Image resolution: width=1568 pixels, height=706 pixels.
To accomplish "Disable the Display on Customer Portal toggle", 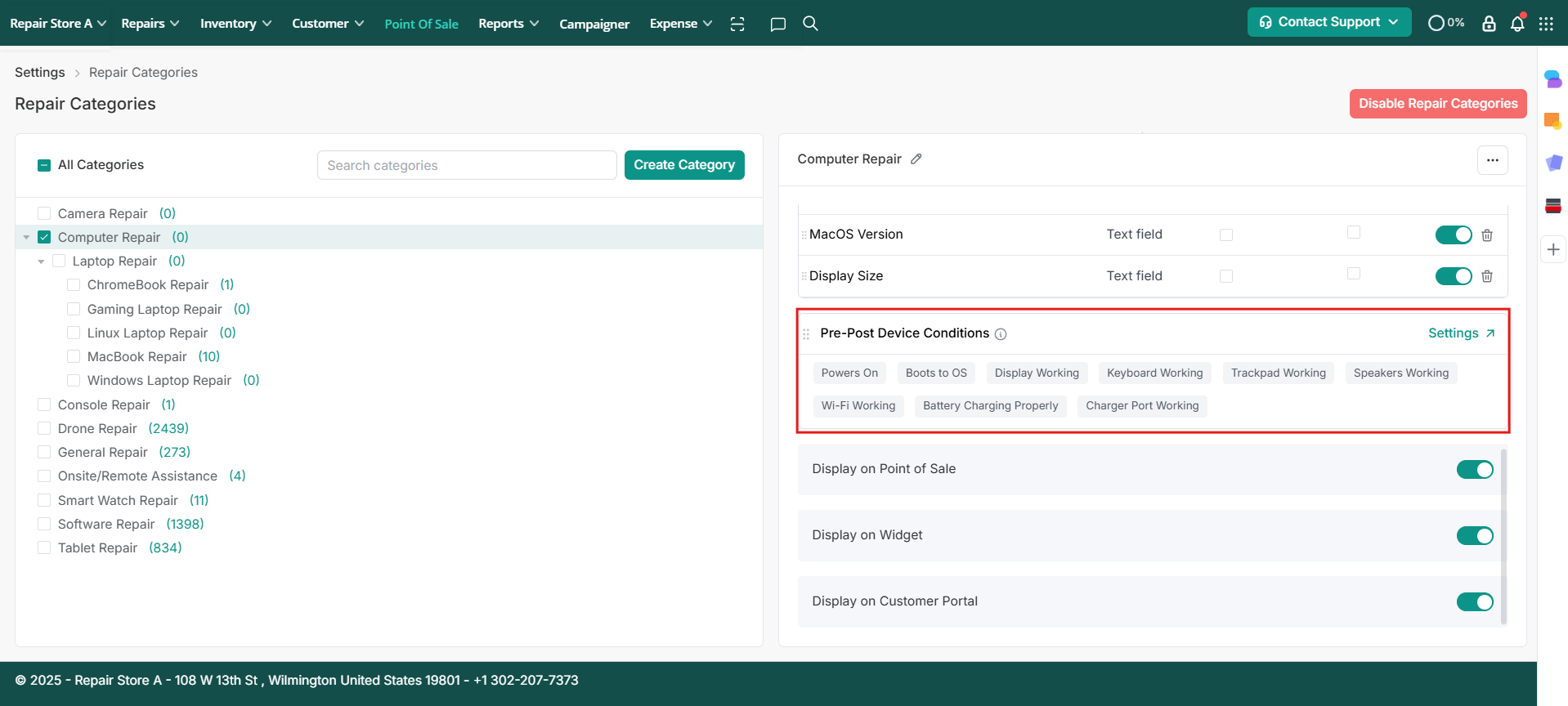I will tap(1474, 602).
